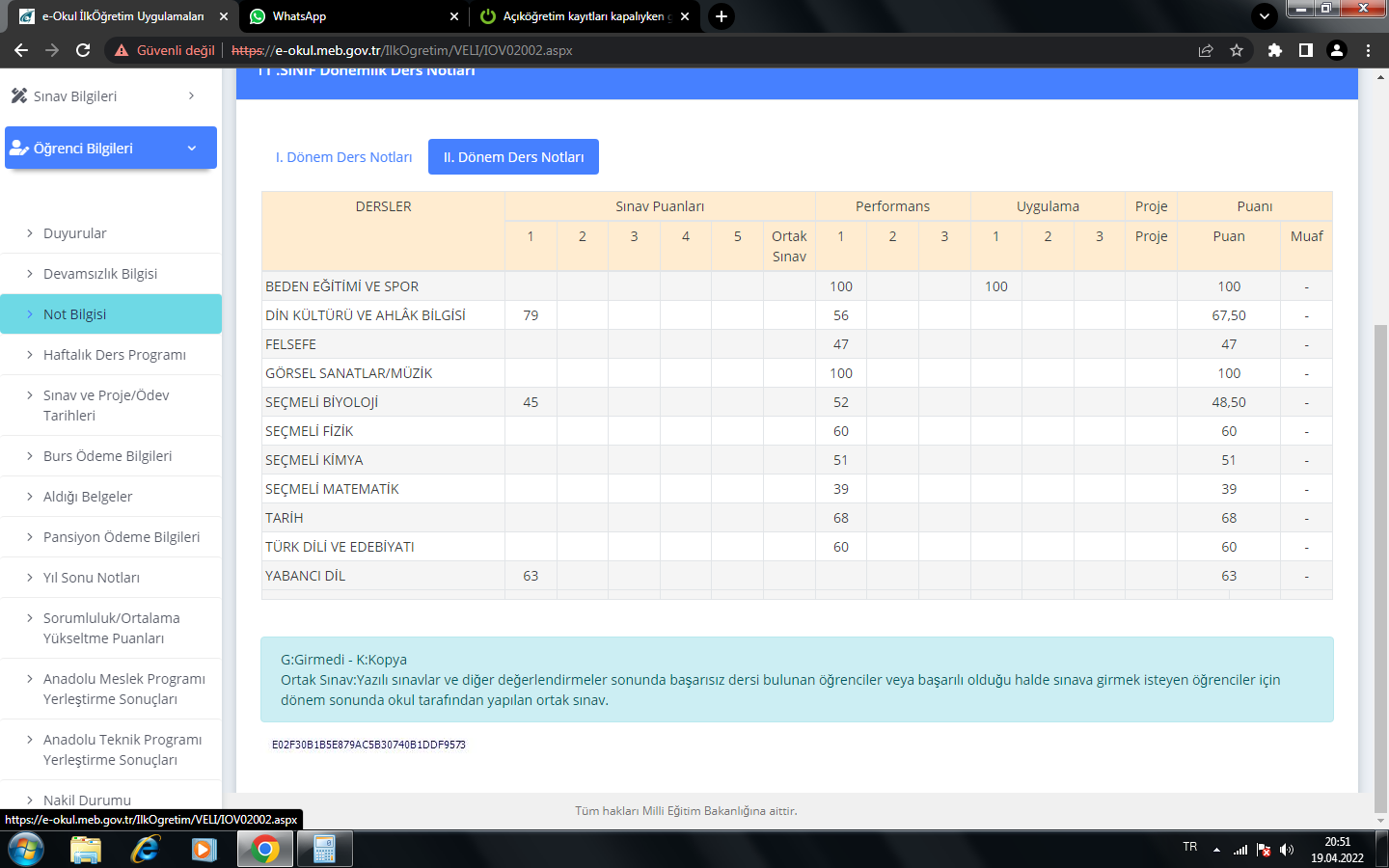1389x868 pixels.
Task: Open the Chrome profile avatar
Action: tap(1337, 50)
